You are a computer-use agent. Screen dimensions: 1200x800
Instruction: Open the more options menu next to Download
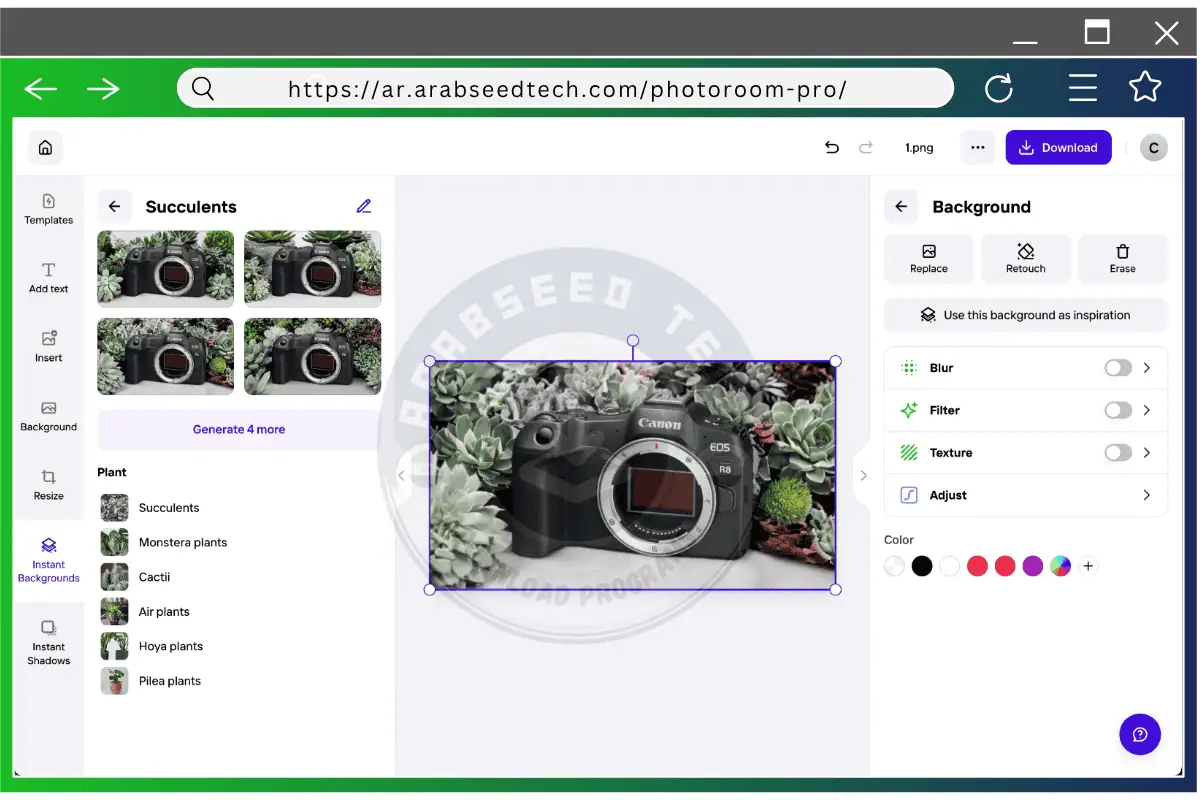click(977, 147)
